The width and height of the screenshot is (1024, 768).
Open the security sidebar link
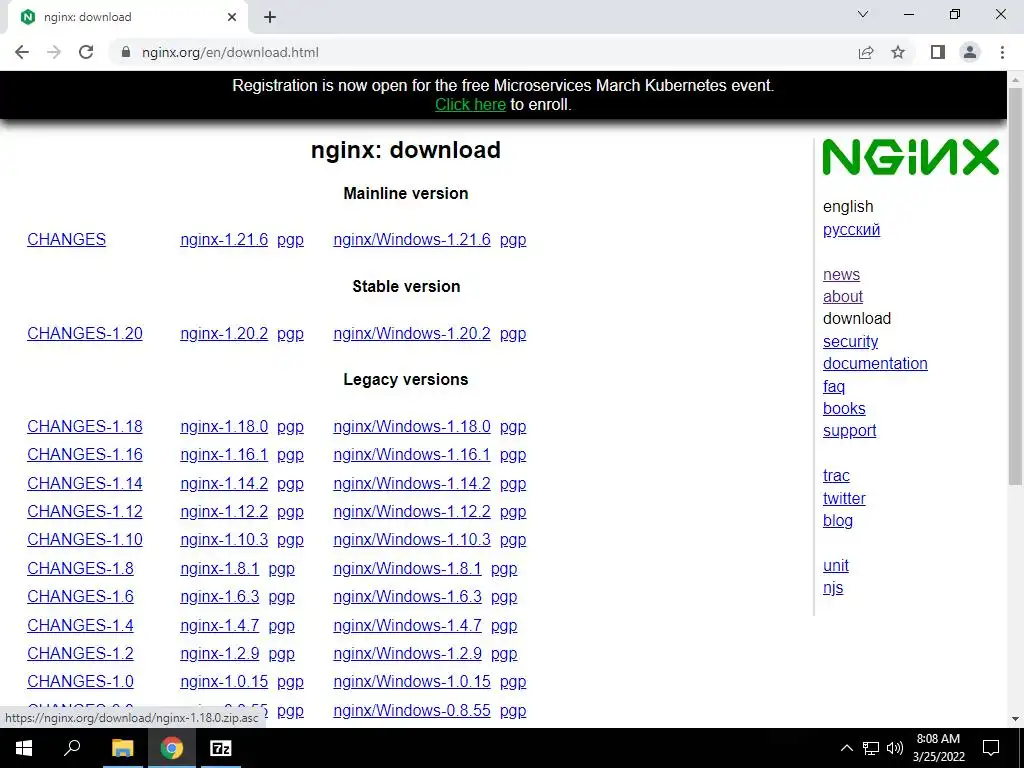[850, 342]
